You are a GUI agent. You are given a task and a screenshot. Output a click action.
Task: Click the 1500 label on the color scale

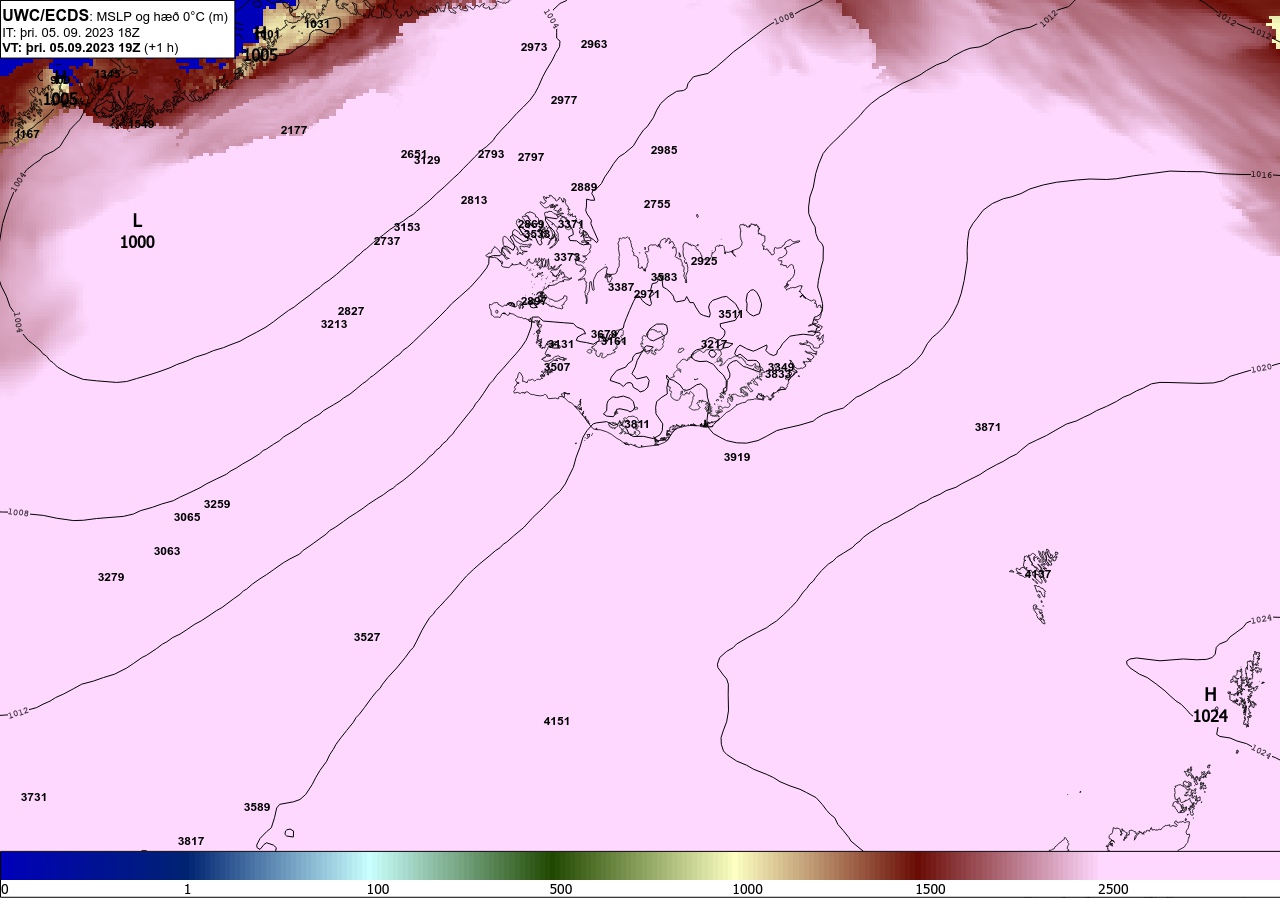point(931,889)
